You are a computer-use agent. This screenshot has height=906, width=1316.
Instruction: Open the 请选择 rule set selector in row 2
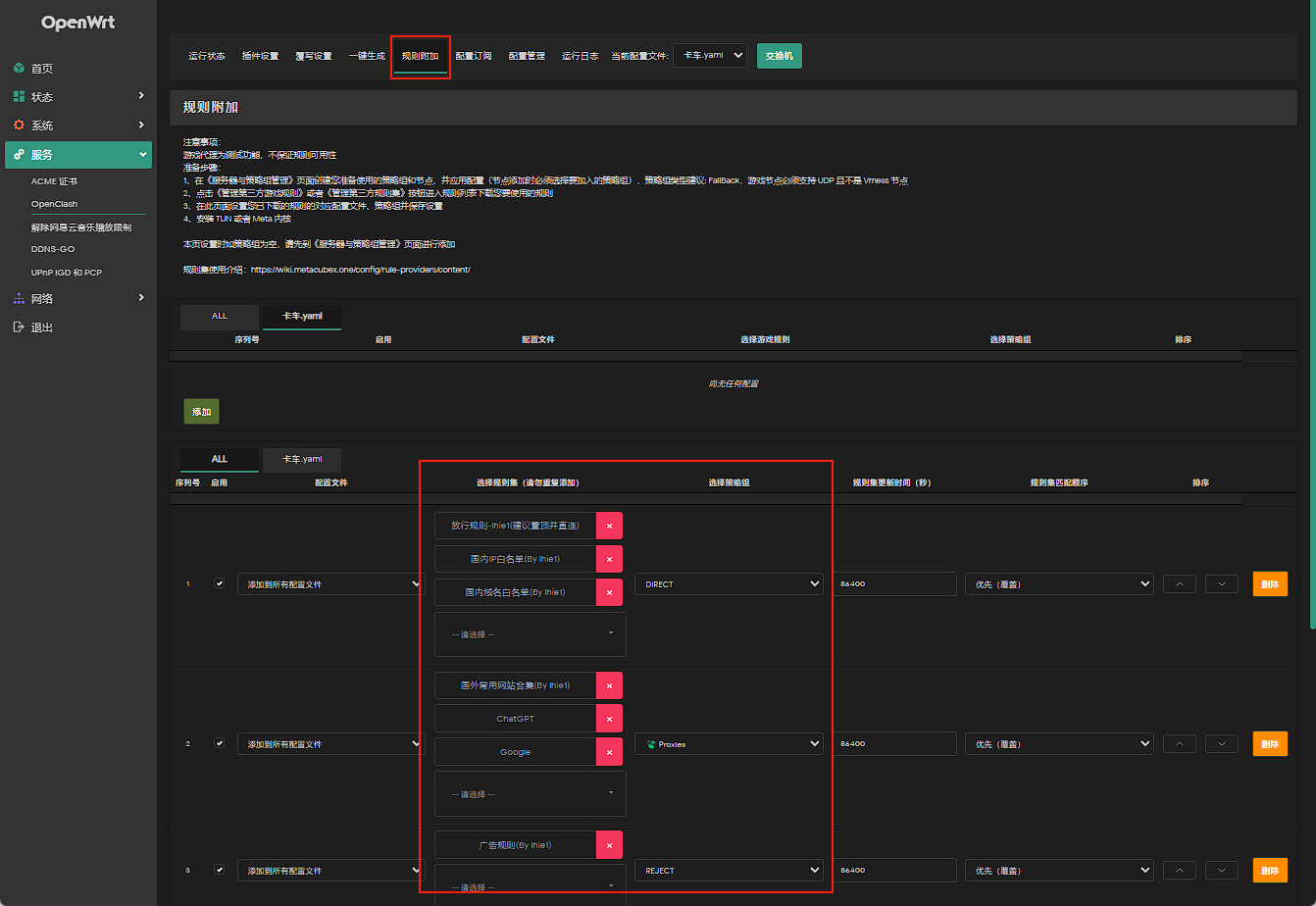[531, 794]
